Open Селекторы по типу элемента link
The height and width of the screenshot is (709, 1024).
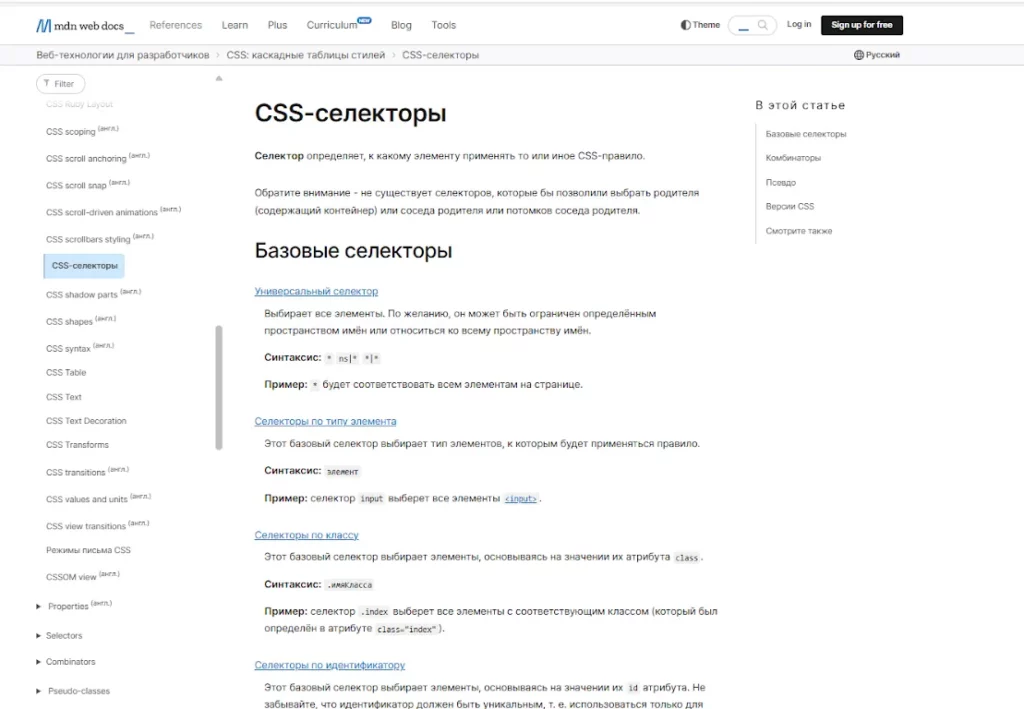tap(325, 421)
